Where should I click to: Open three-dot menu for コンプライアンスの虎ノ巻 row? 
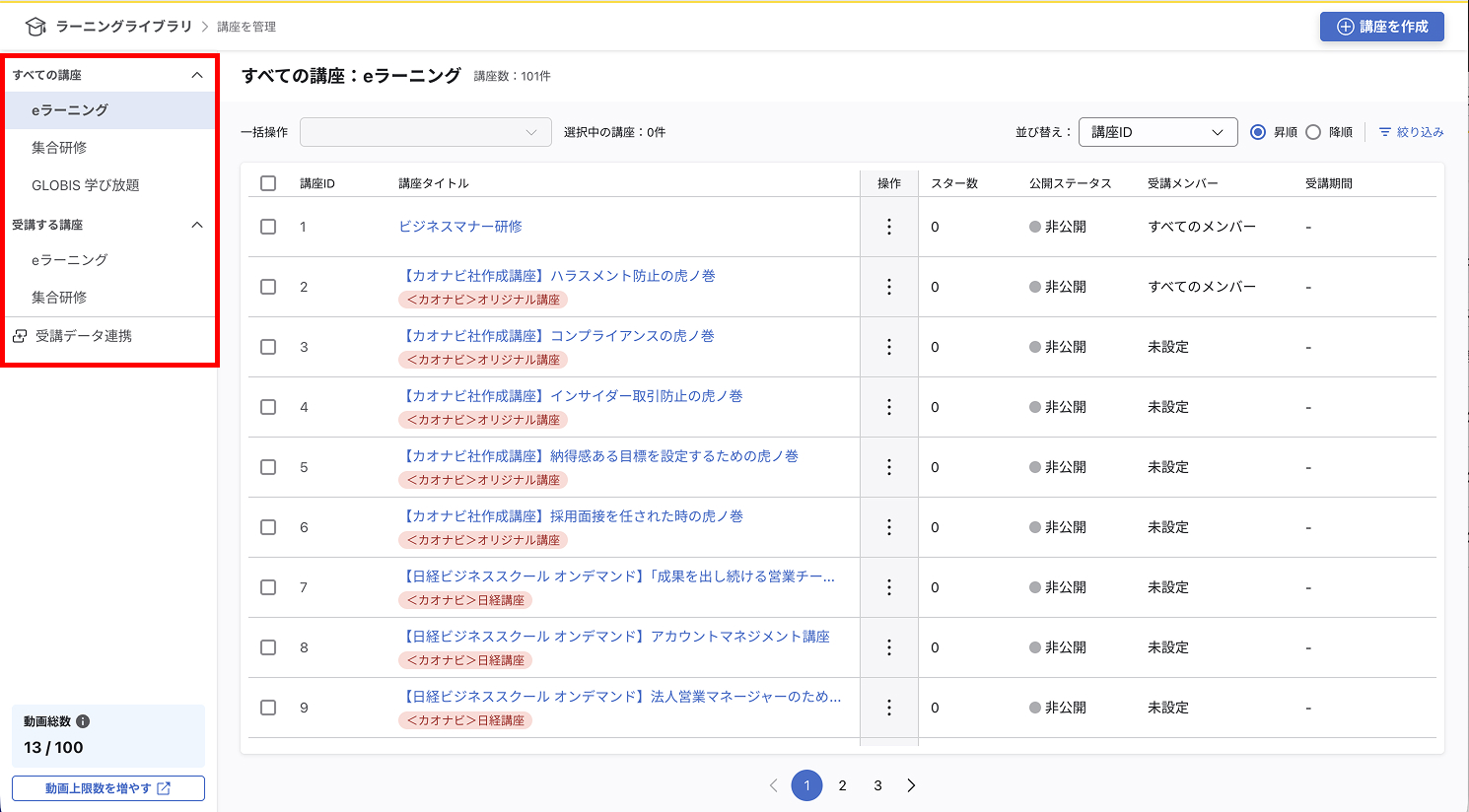[x=889, y=347]
